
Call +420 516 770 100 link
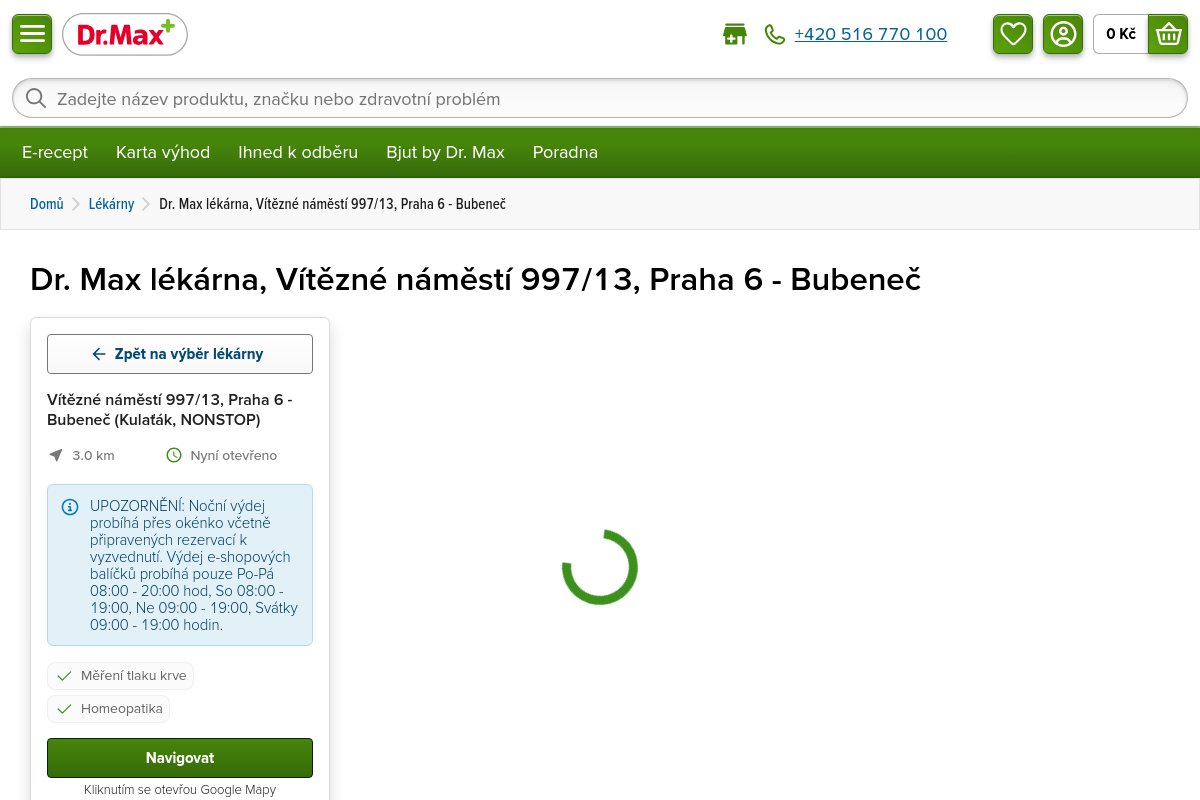point(871,34)
